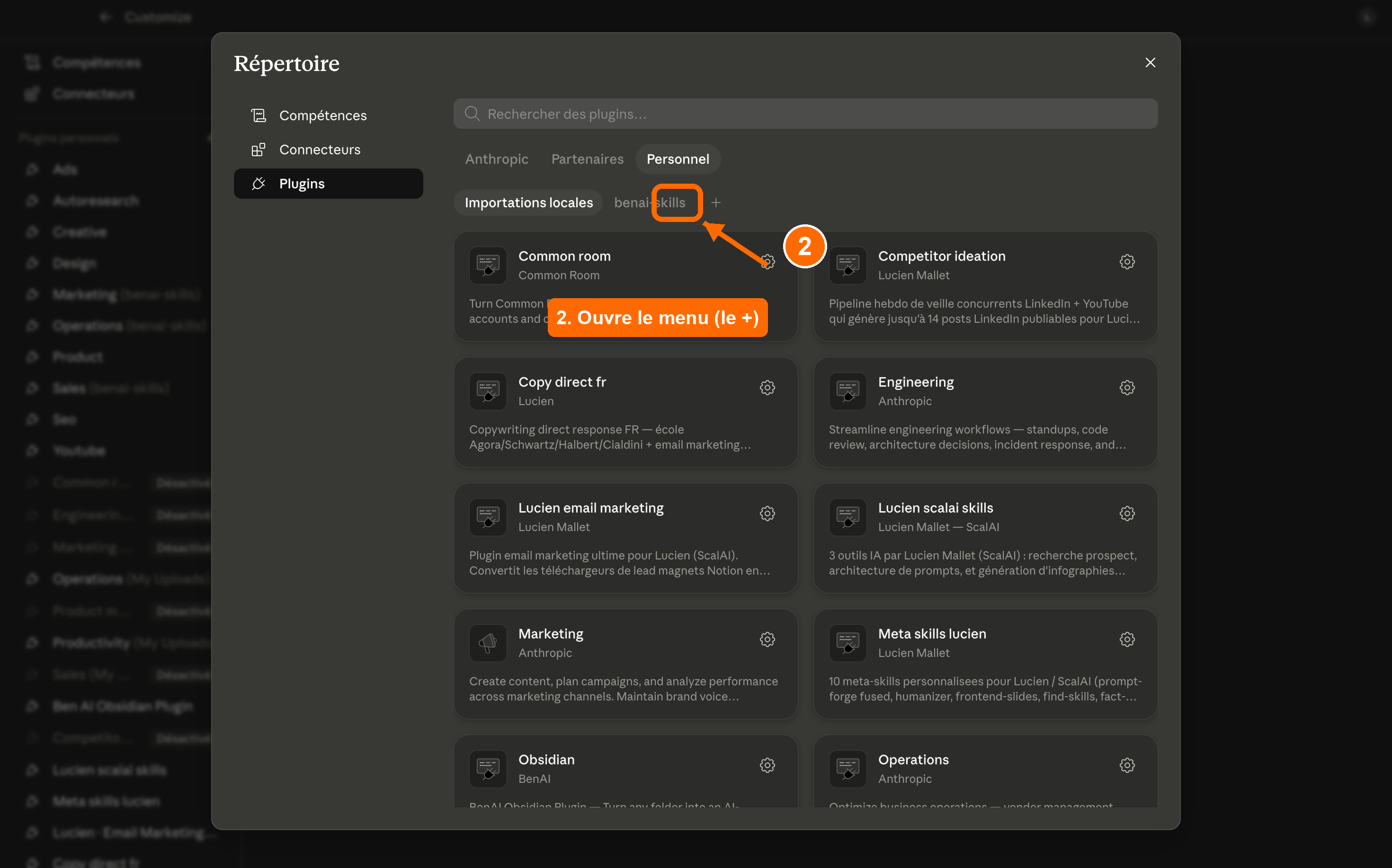Select the benai-skills source tab
This screenshot has height=868, width=1392.
coord(650,203)
